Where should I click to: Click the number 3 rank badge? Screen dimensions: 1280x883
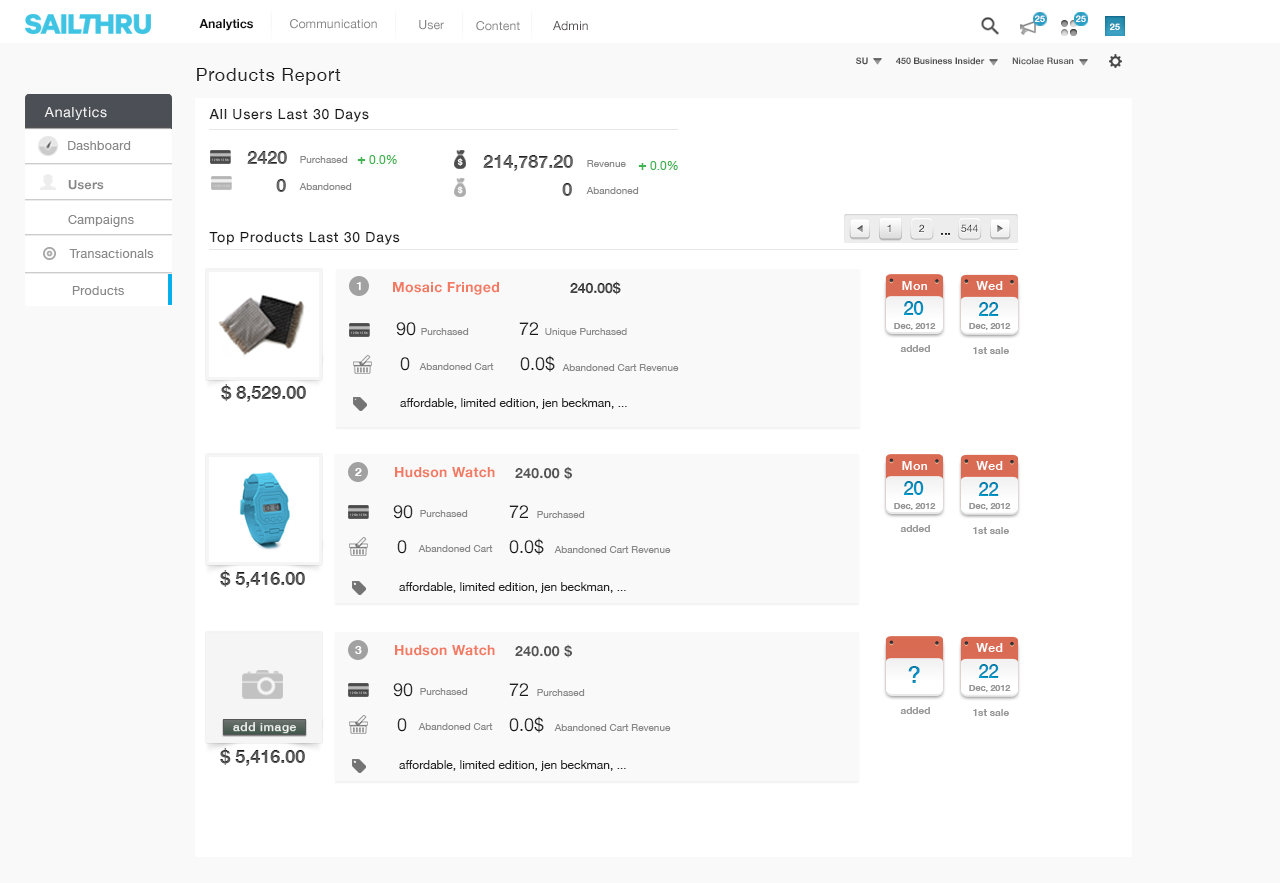coord(358,650)
